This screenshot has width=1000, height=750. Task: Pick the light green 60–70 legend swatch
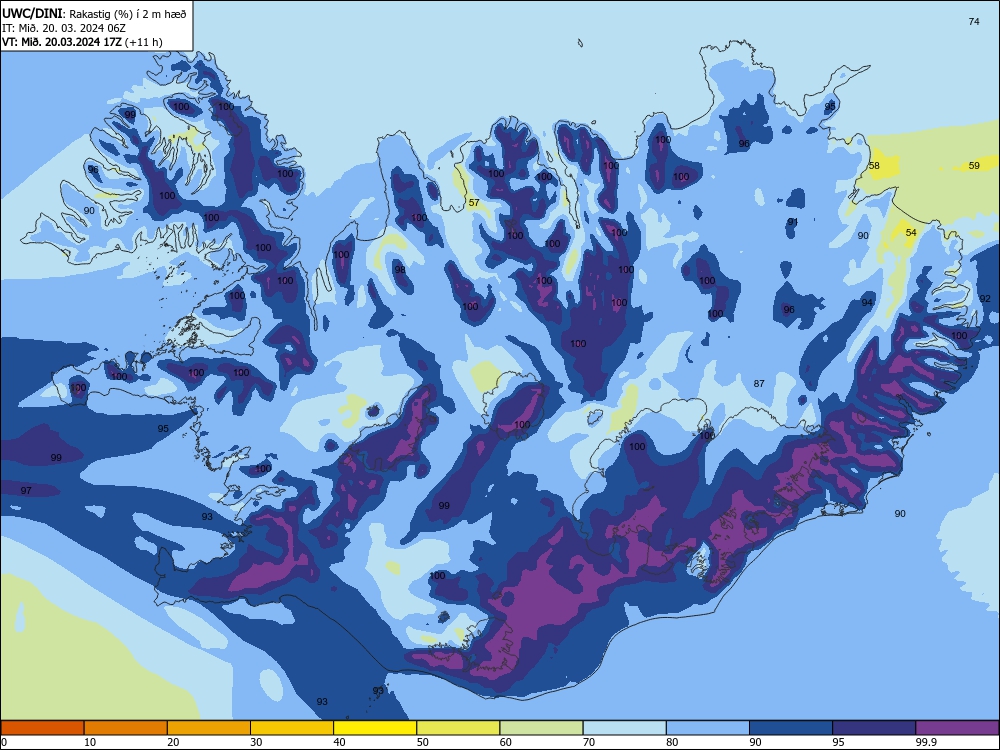pos(541,728)
